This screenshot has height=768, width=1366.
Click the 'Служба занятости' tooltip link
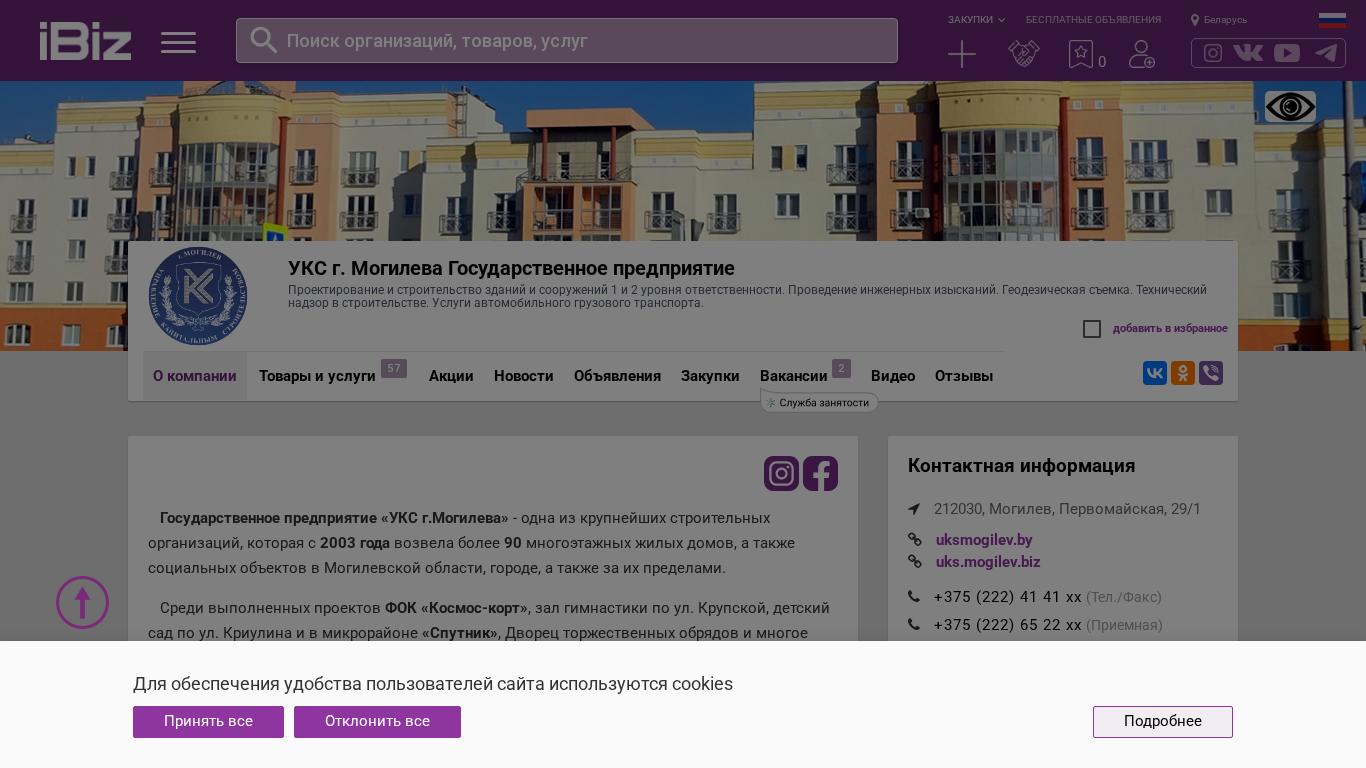pyautogui.click(x=820, y=402)
